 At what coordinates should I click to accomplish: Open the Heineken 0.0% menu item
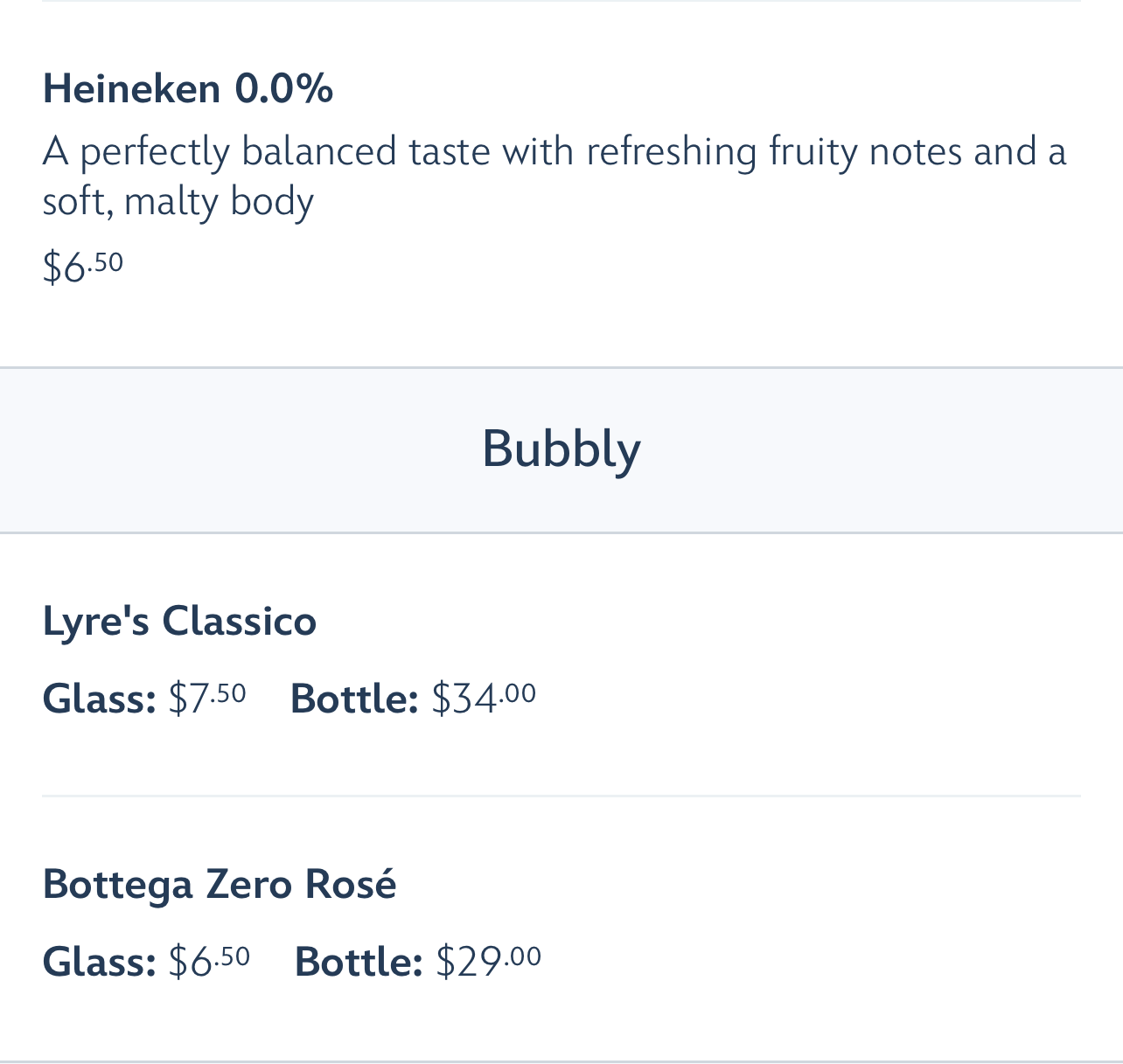187,89
